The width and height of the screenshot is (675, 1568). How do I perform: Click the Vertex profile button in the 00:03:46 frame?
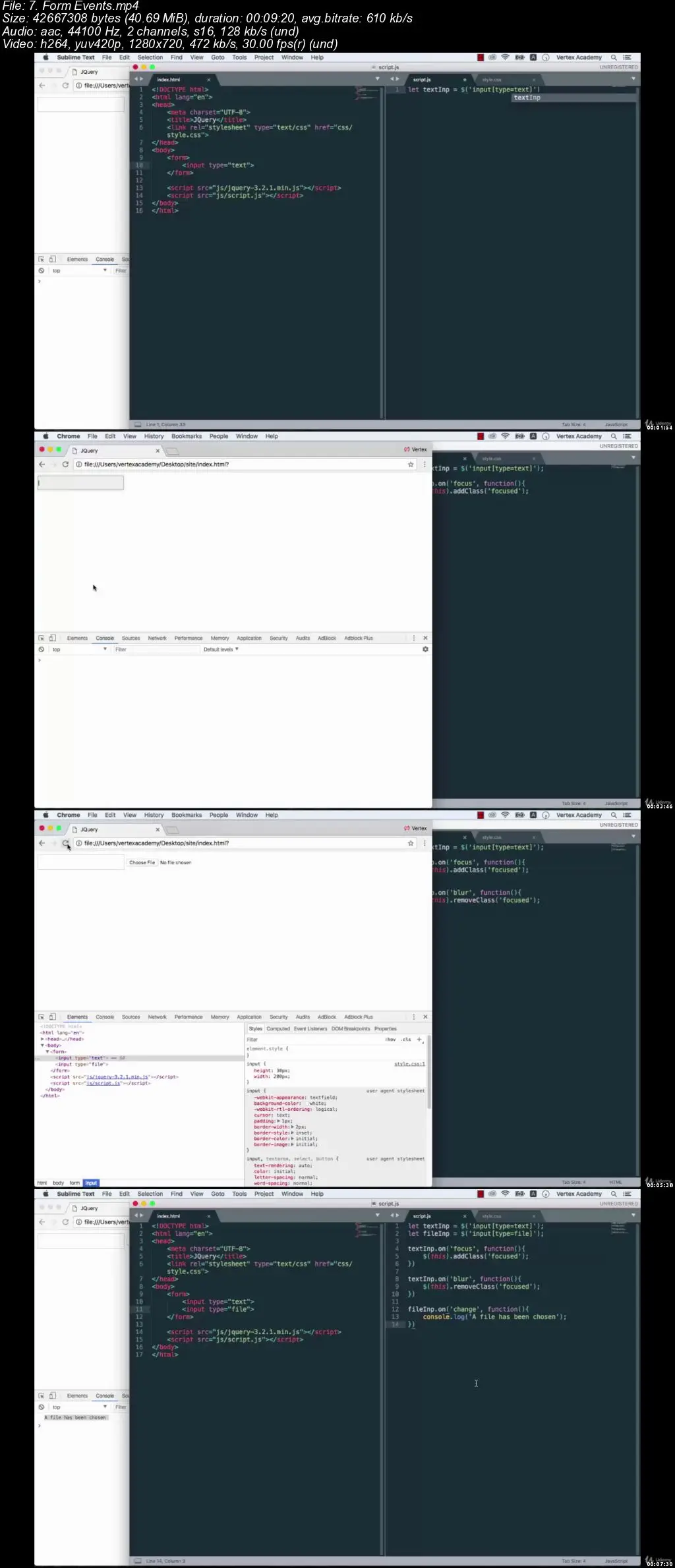click(415, 449)
